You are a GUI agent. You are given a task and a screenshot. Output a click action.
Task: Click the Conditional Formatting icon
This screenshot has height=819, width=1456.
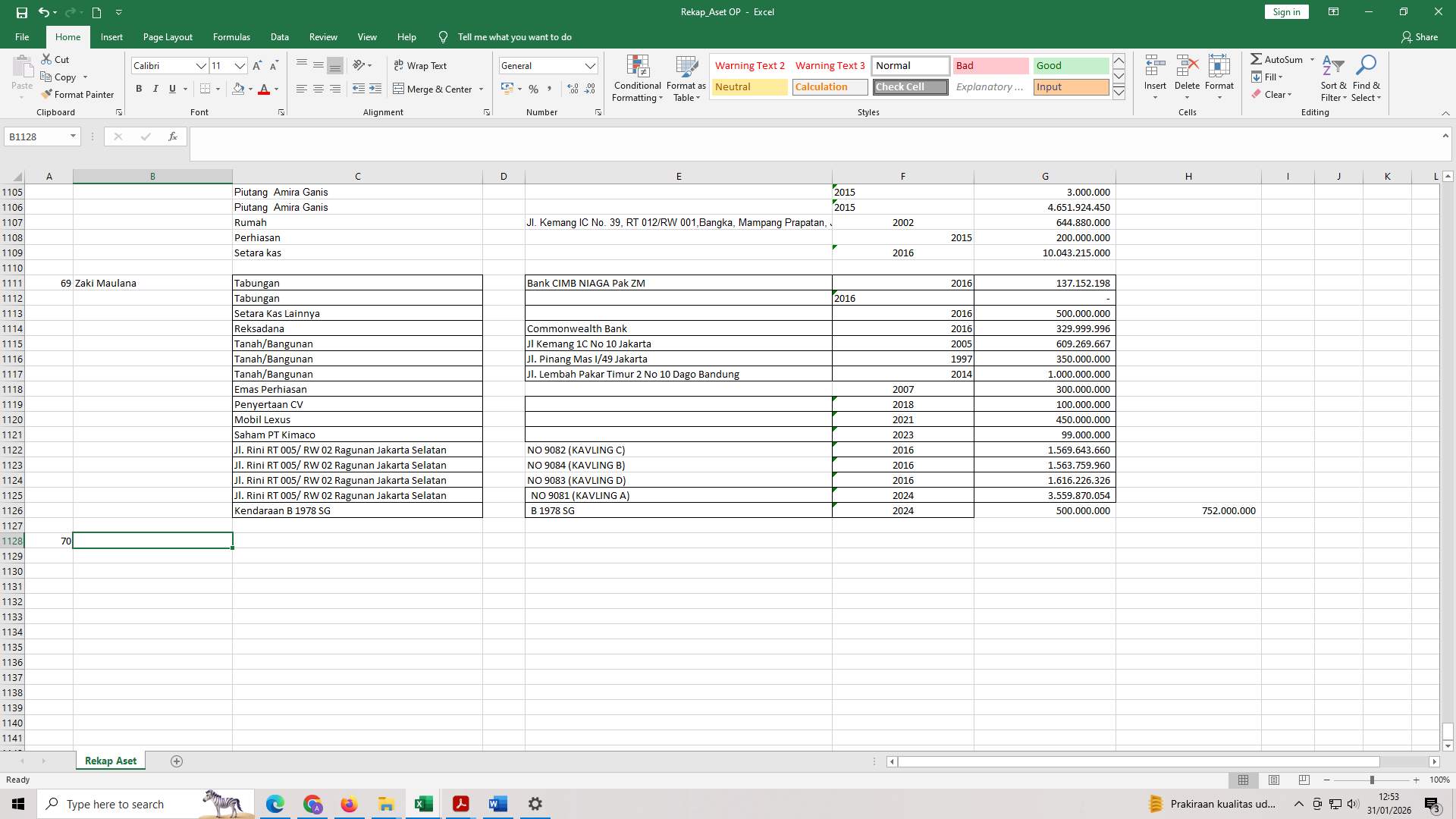pos(638,67)
